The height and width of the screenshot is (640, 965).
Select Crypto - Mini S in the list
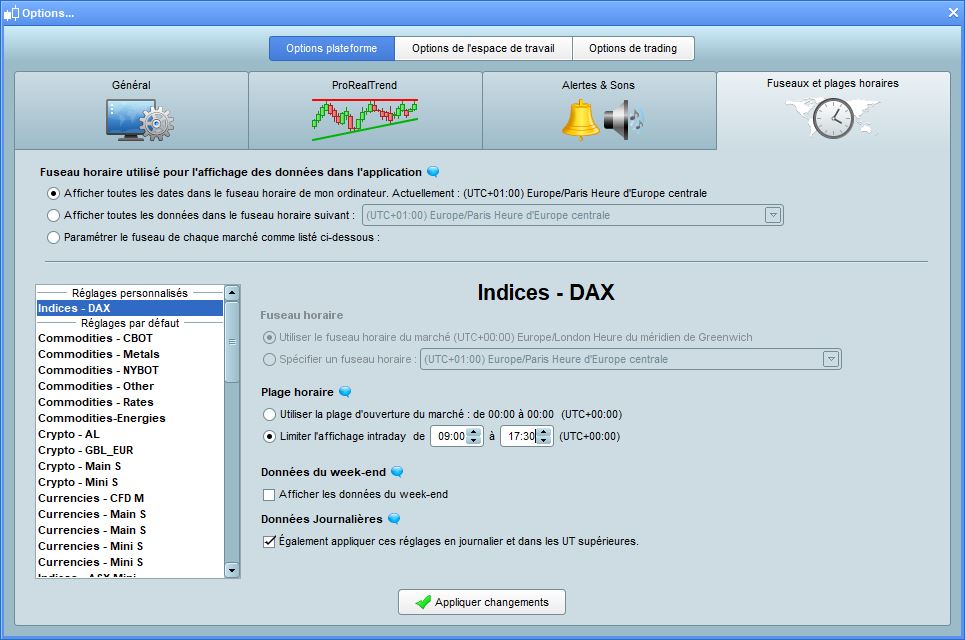tap(129, 482)
